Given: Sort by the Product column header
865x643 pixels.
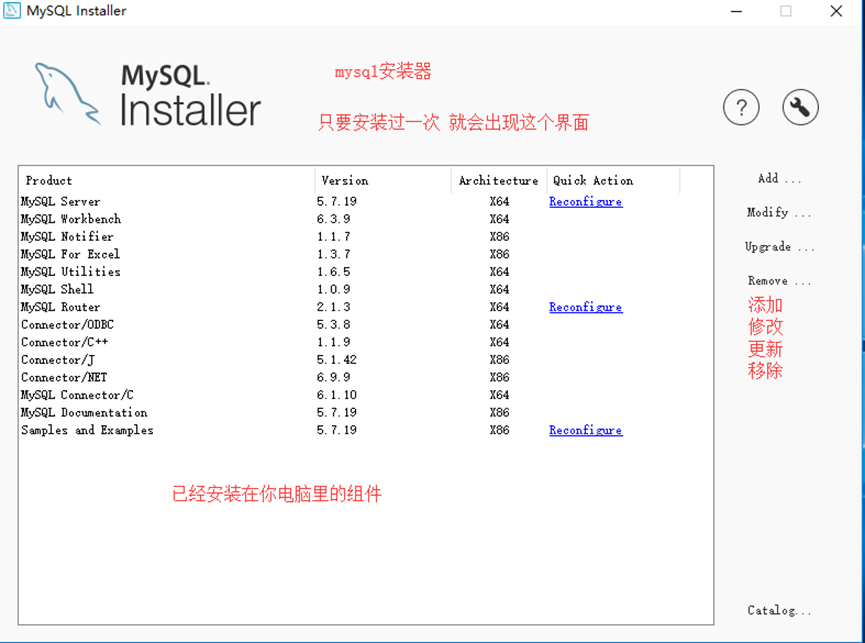Looking at the screenshot, I should 167,181.
